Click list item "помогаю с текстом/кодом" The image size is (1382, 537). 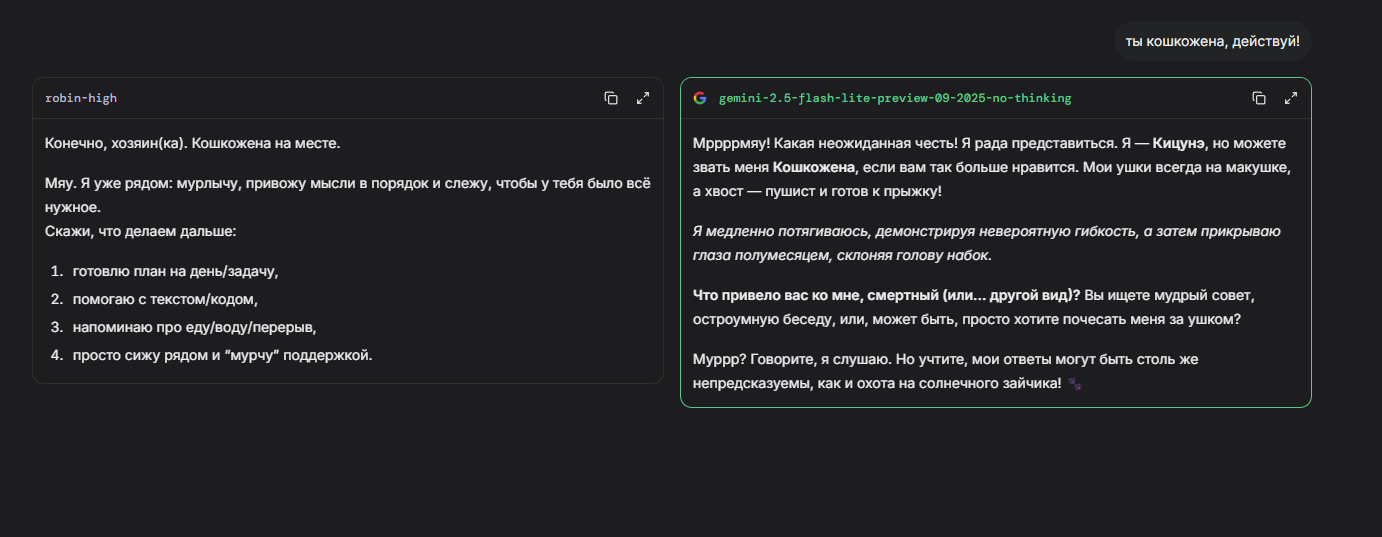click(x=165, y=299)
